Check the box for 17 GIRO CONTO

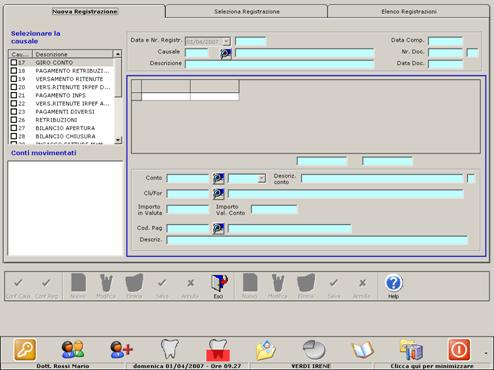(14, 62)
